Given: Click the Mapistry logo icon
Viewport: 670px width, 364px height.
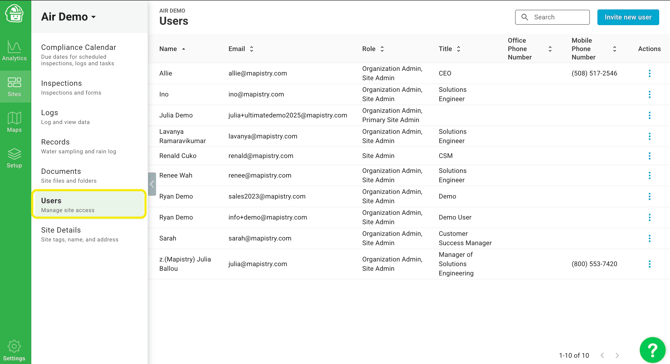Looking at the screenshot, I should (15, 13).
